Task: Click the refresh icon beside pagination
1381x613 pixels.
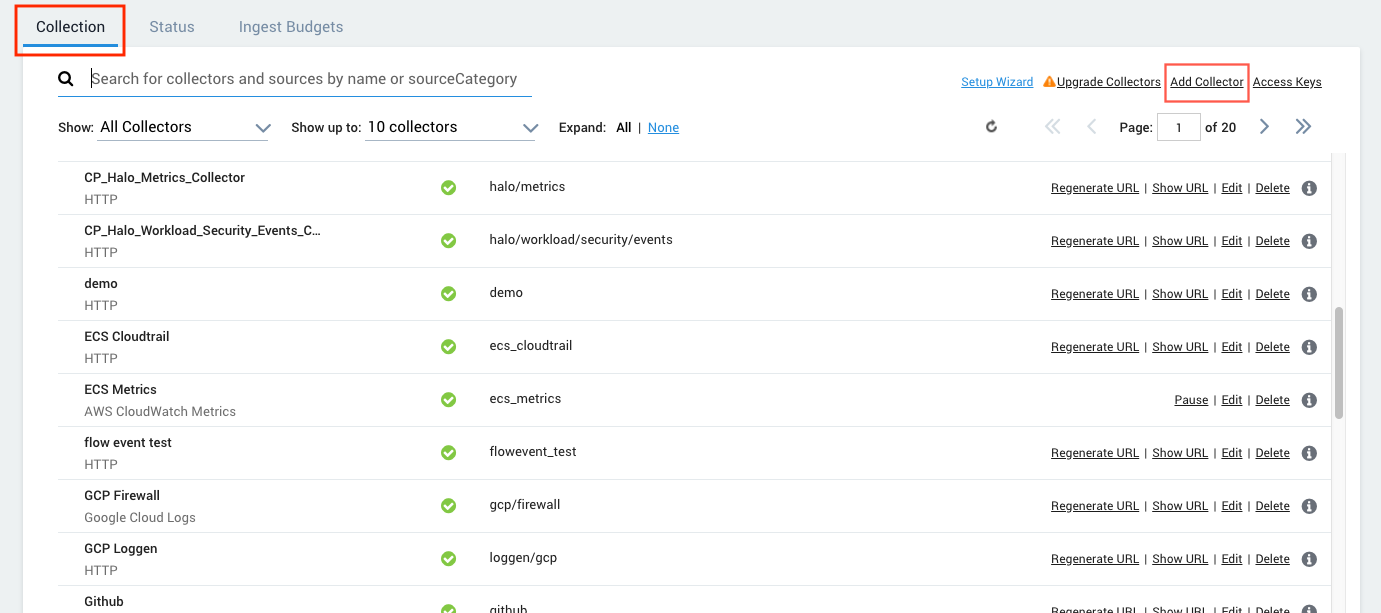Action: [x=991, y=127]
